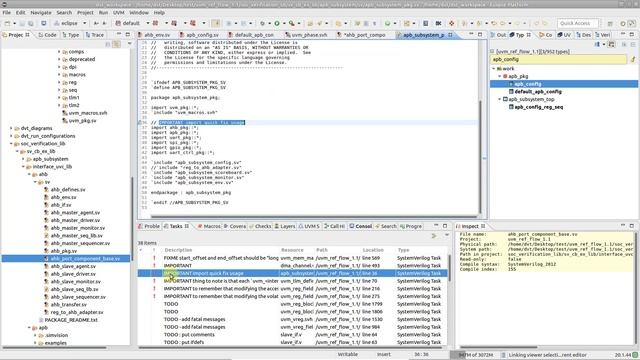640x360 pixels.
Task: Click the Open Perspective icon near Quick Access
Action: [x=610, y=24]
